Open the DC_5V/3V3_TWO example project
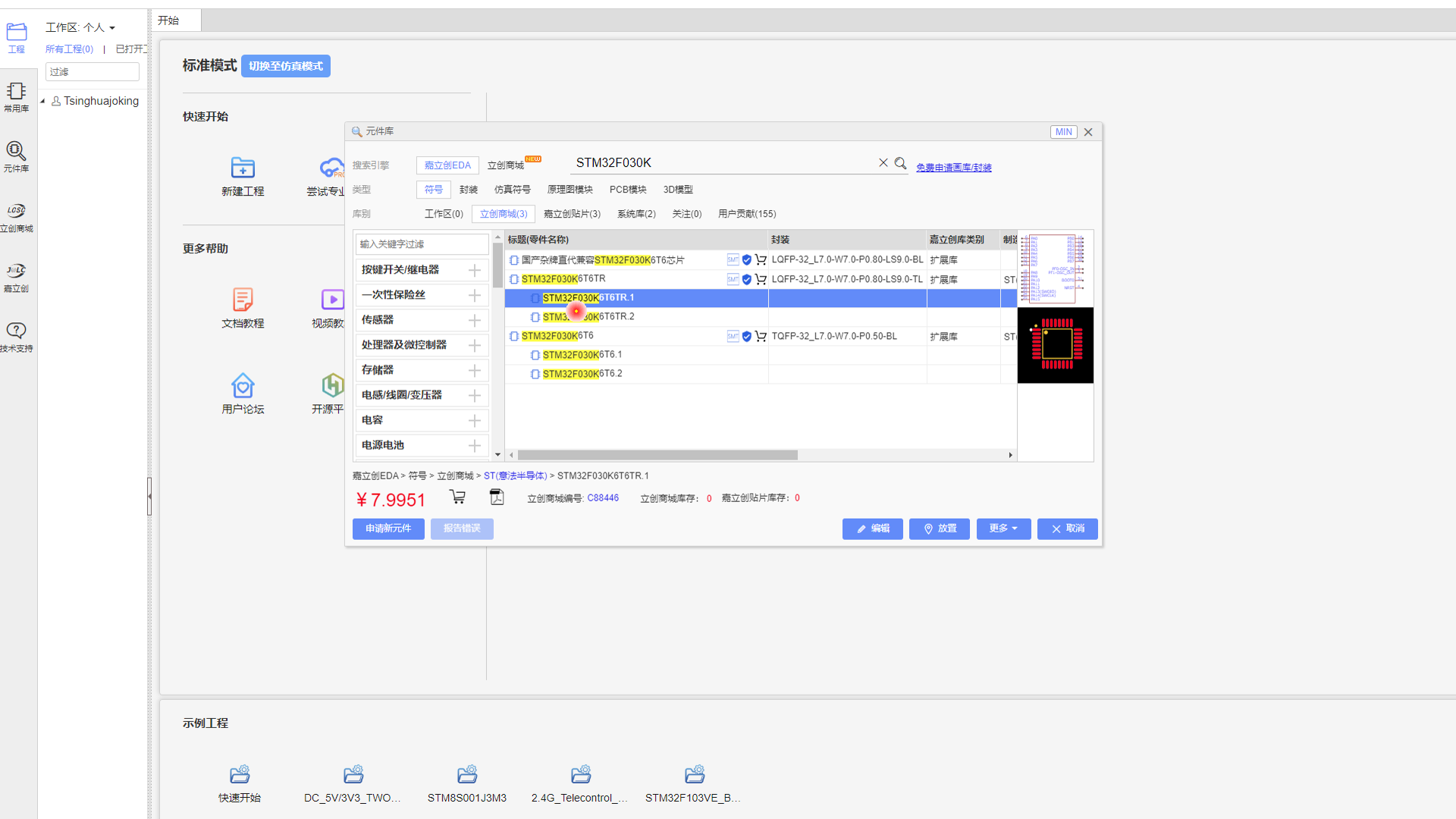 [x=353, y=774]
